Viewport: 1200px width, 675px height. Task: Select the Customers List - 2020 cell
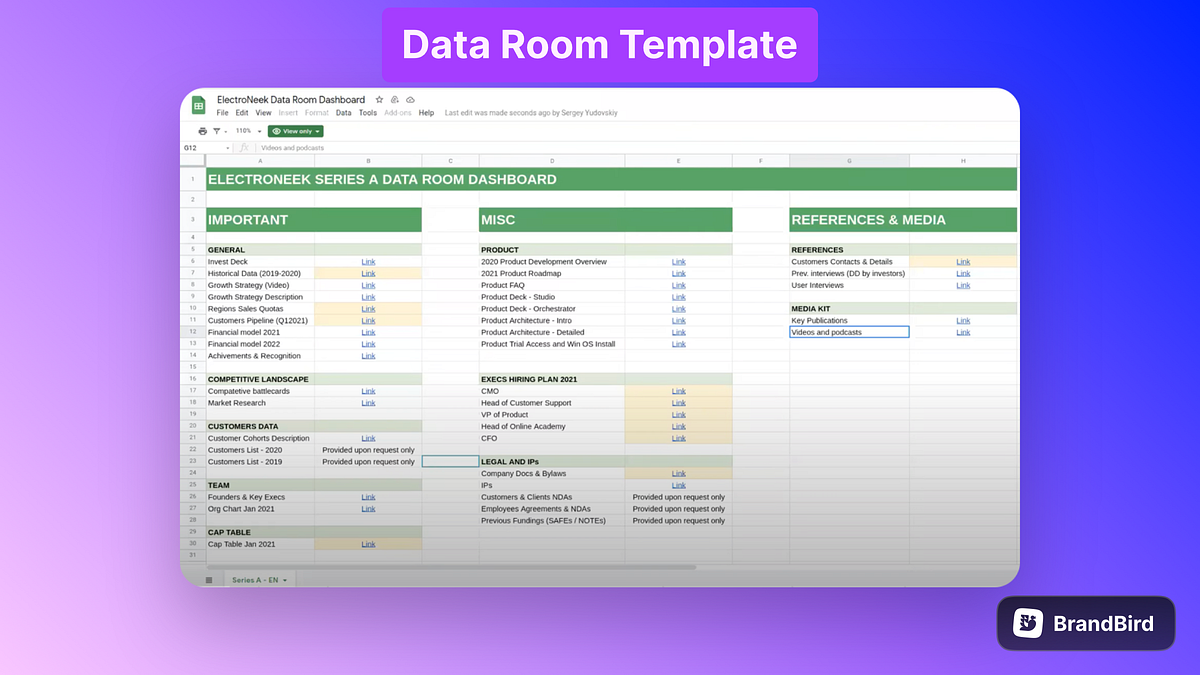pos(260,450)
